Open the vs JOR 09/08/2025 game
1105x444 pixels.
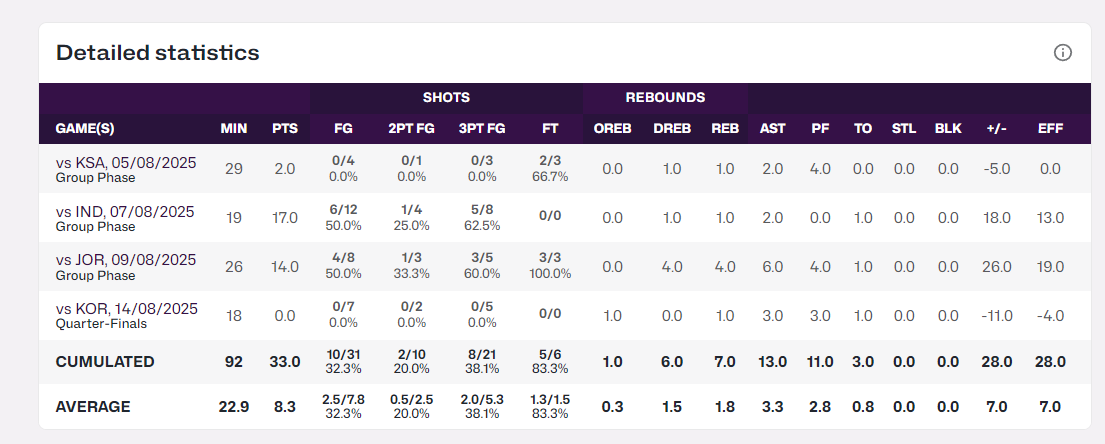pyautogui.click(x=125, y=260)
